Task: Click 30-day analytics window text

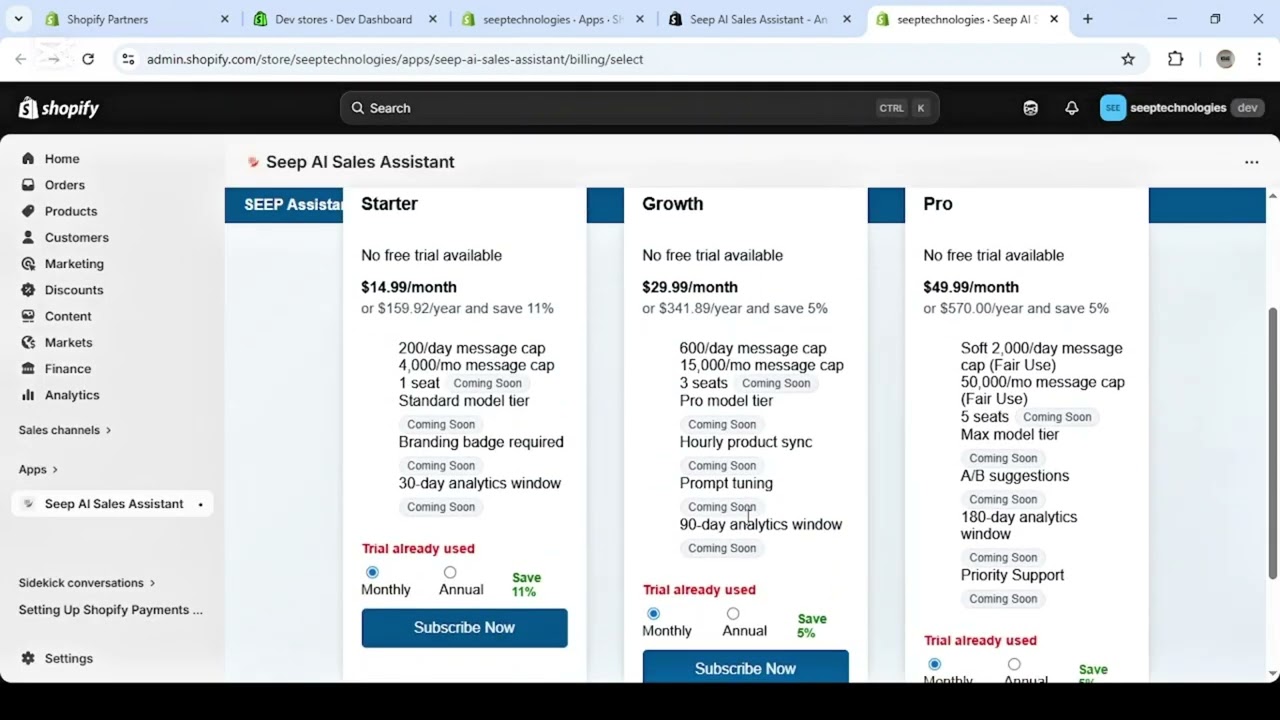Action: 480,483
